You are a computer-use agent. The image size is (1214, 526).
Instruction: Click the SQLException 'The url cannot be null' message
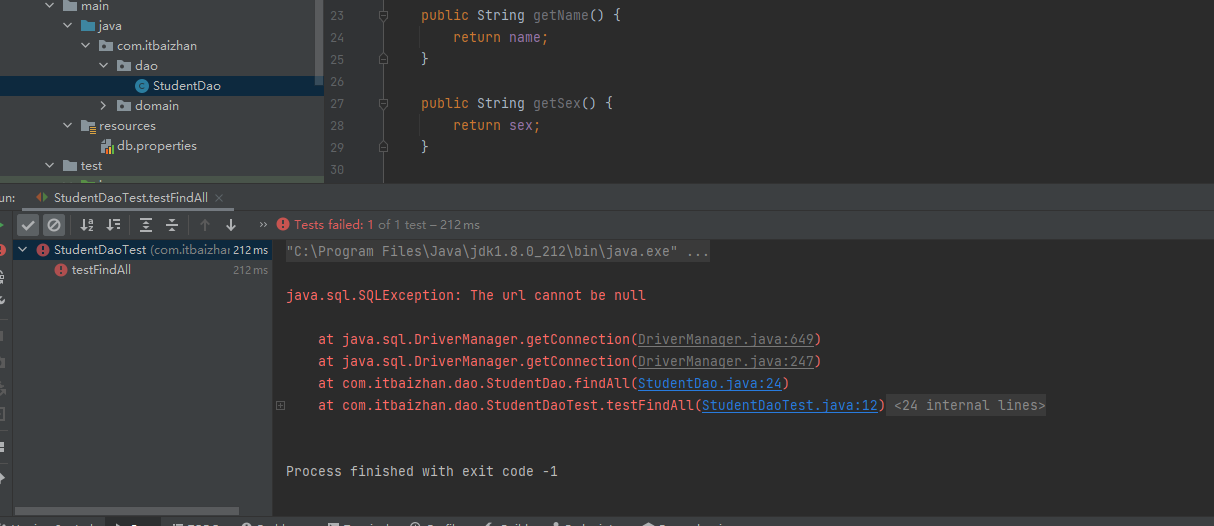coord(466,296)
